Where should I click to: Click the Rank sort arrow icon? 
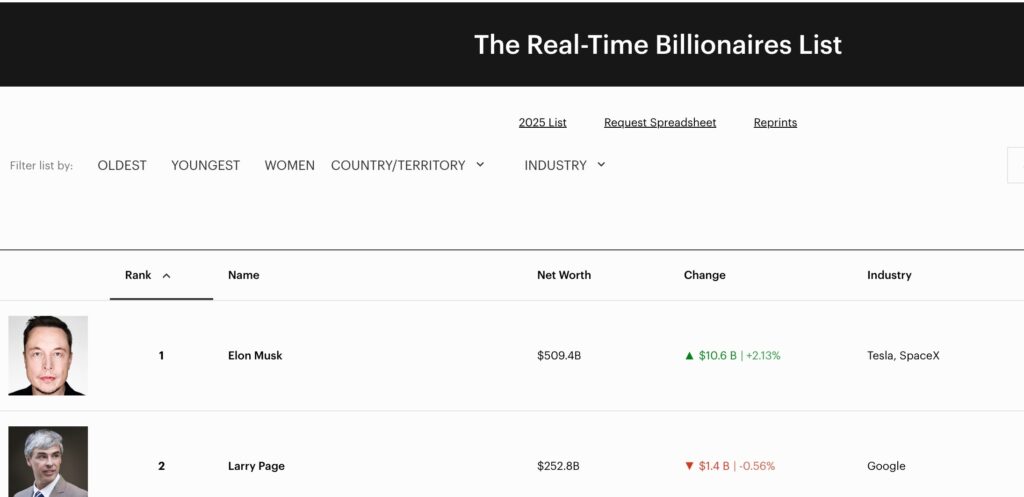point(166,275)
